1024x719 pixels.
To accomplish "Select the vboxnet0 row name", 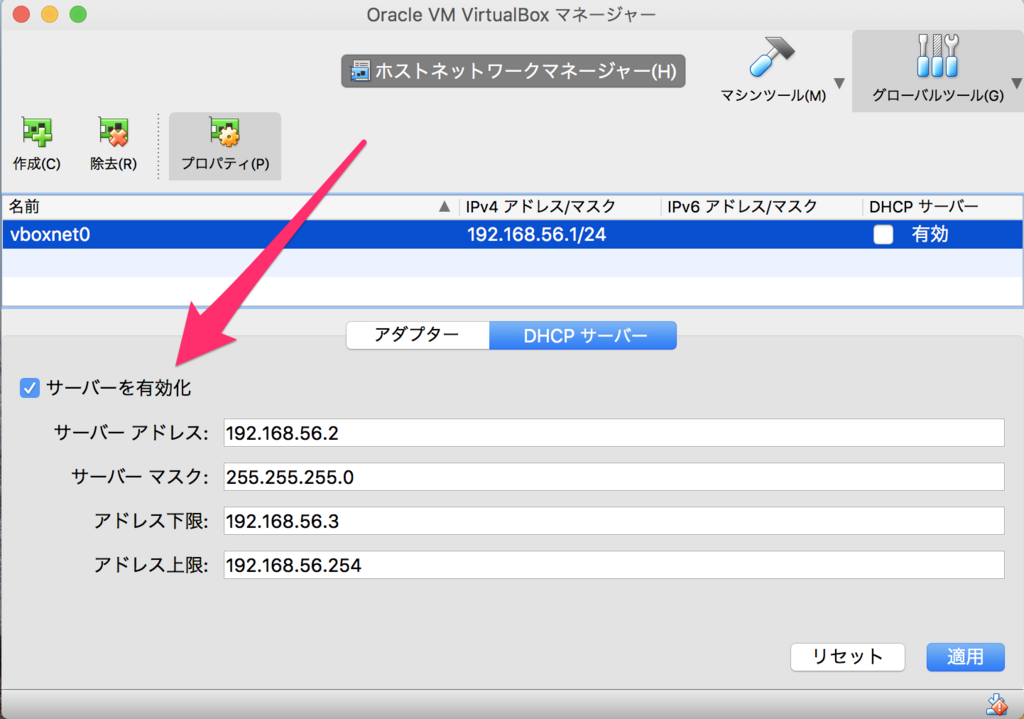I will click(50, 234).
